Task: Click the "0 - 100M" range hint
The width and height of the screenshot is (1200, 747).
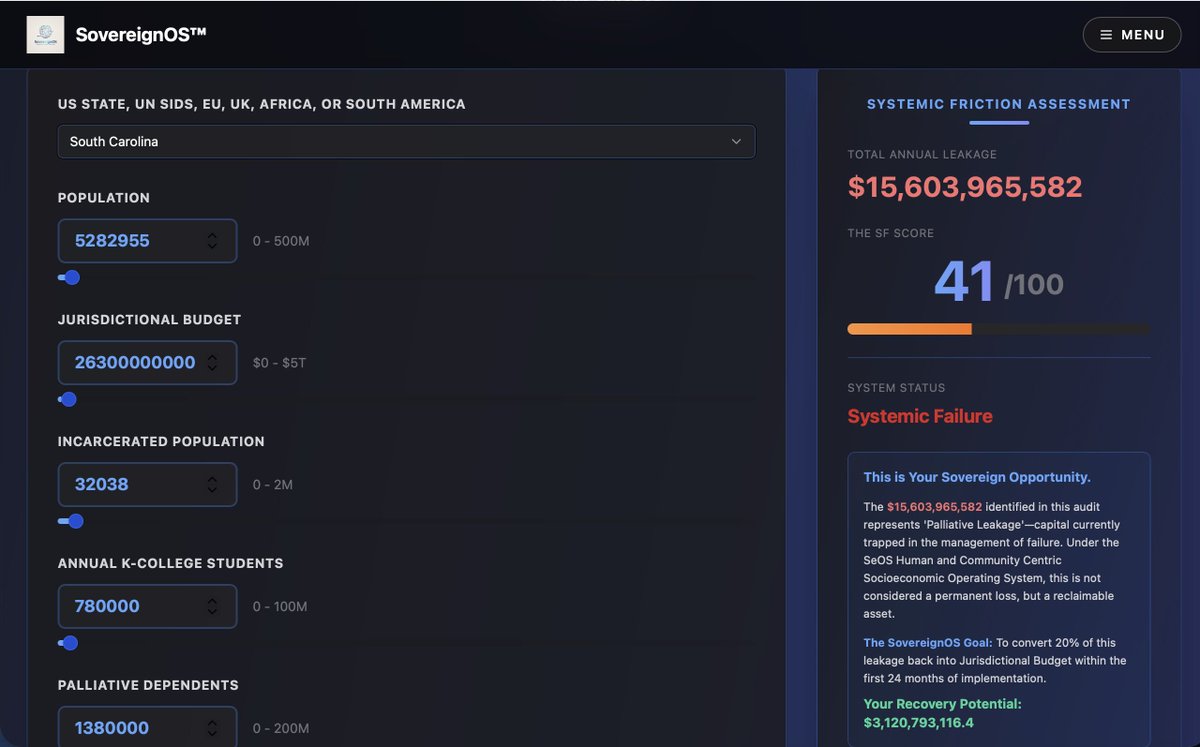Action: tap(280, 607)
